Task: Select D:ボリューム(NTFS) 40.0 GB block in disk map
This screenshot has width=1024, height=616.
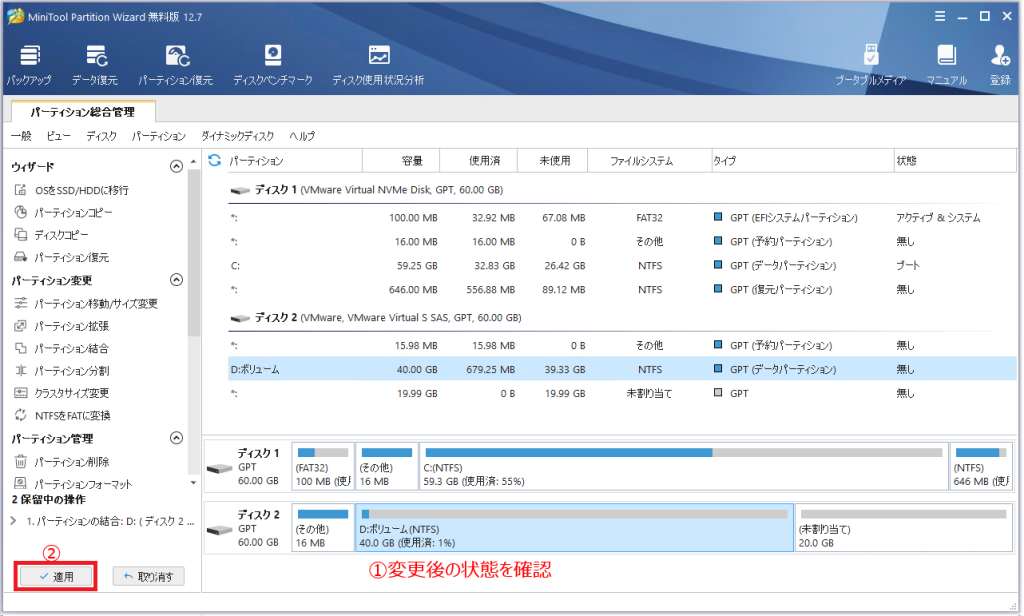Action: coord(575,528)
